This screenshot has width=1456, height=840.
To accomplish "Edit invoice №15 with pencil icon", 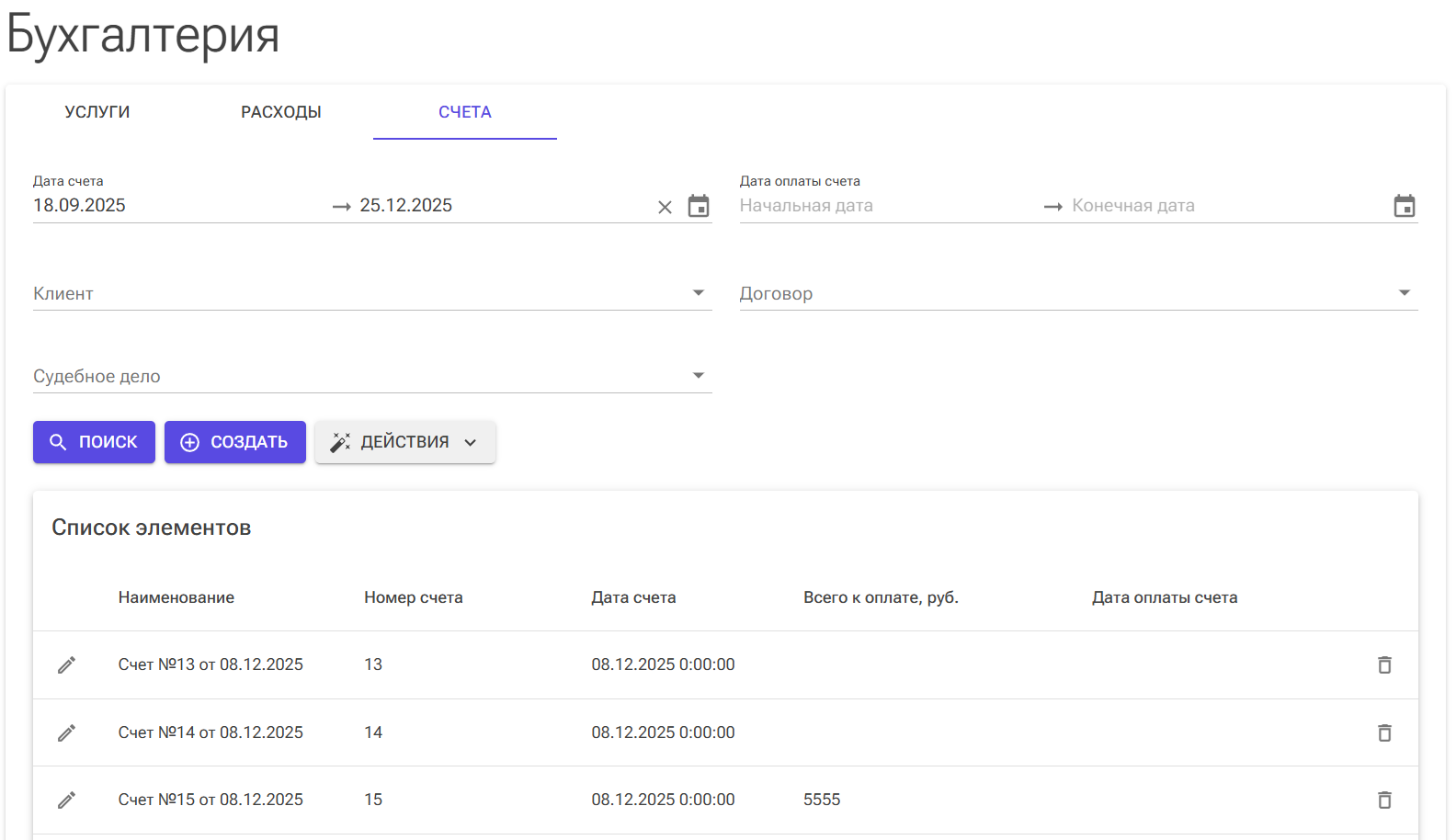I will pos(66,800).
